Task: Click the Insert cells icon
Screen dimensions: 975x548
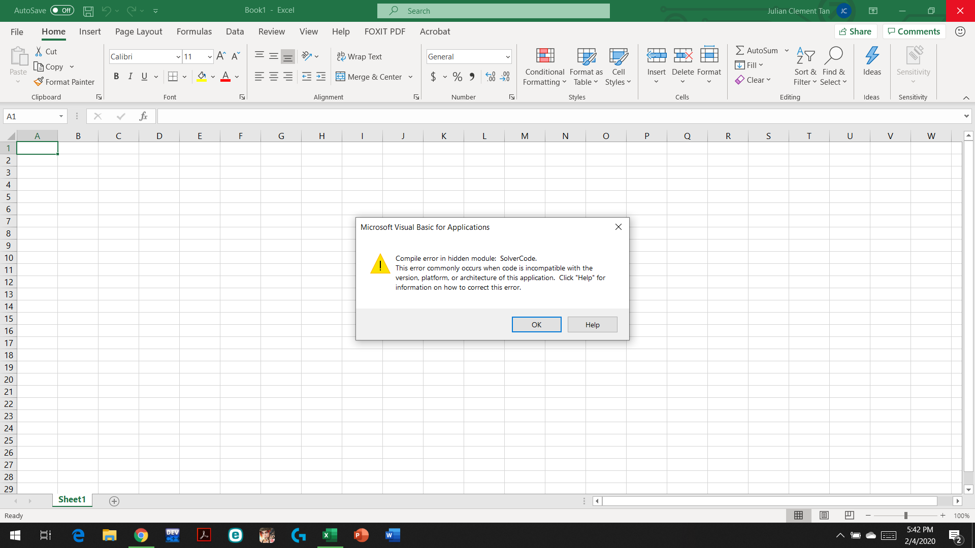Action: pos(656,55)
